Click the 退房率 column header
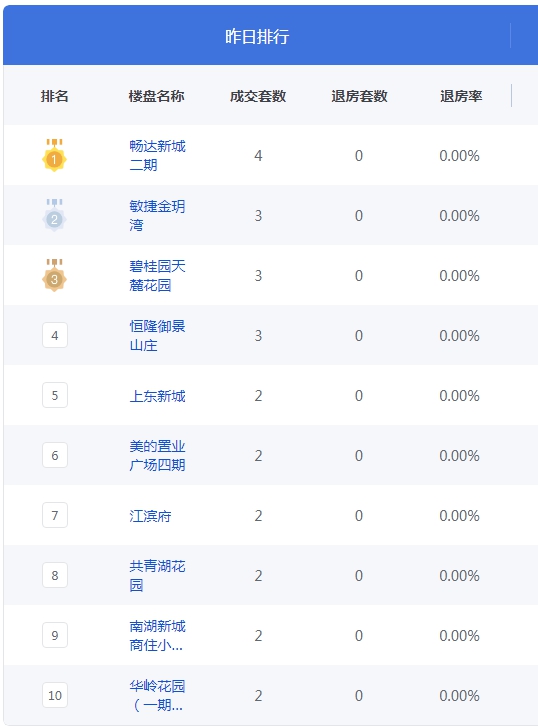This screenshot has width=538, height=726. [461, 96]
